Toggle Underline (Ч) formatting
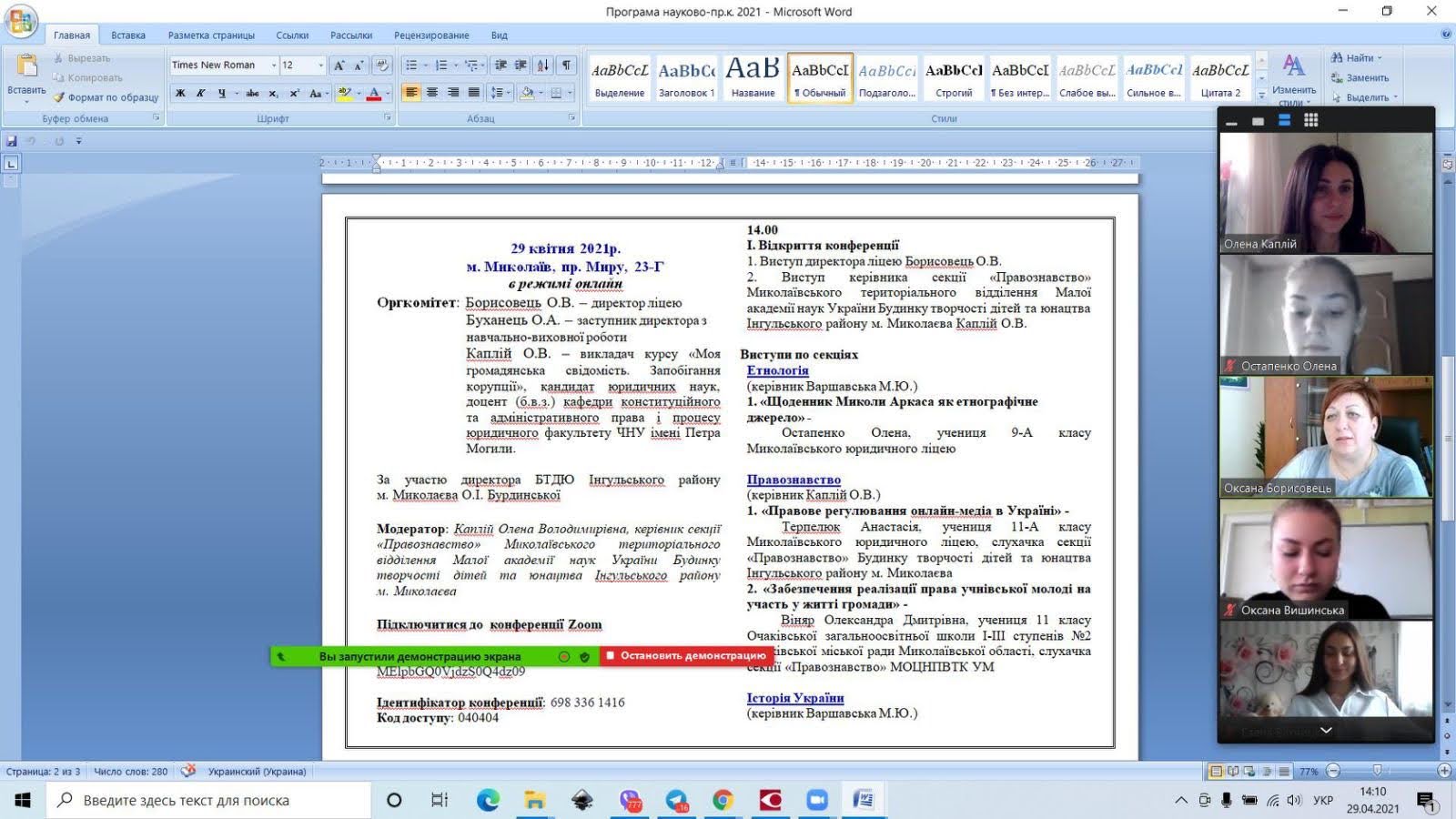The image size is (1456, 819). (x=221, y=93)
